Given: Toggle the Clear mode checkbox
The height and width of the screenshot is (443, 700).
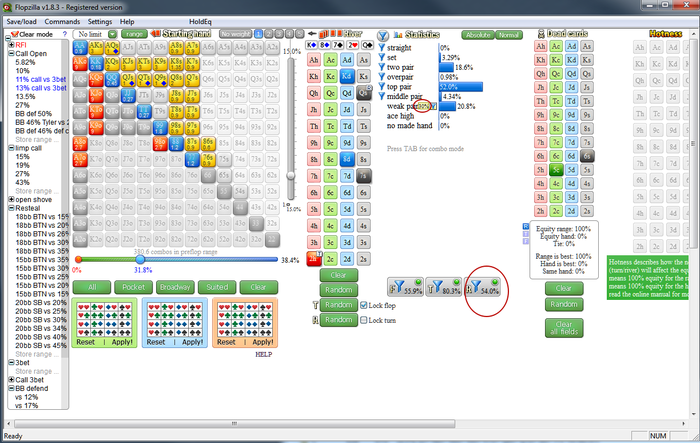Looking at the screenshot, I should point(14,34).
